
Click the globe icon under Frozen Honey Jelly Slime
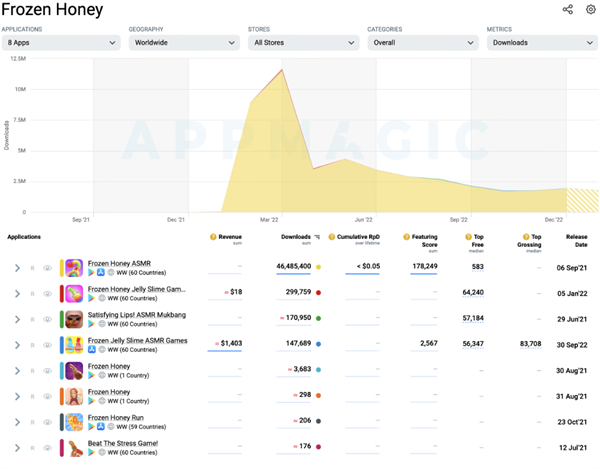[102, 298]
